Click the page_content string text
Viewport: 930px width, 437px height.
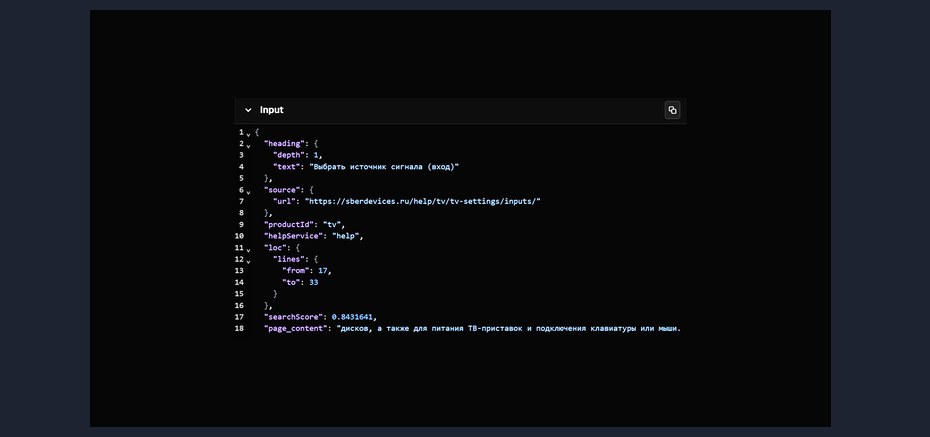[x=508, y=328]
